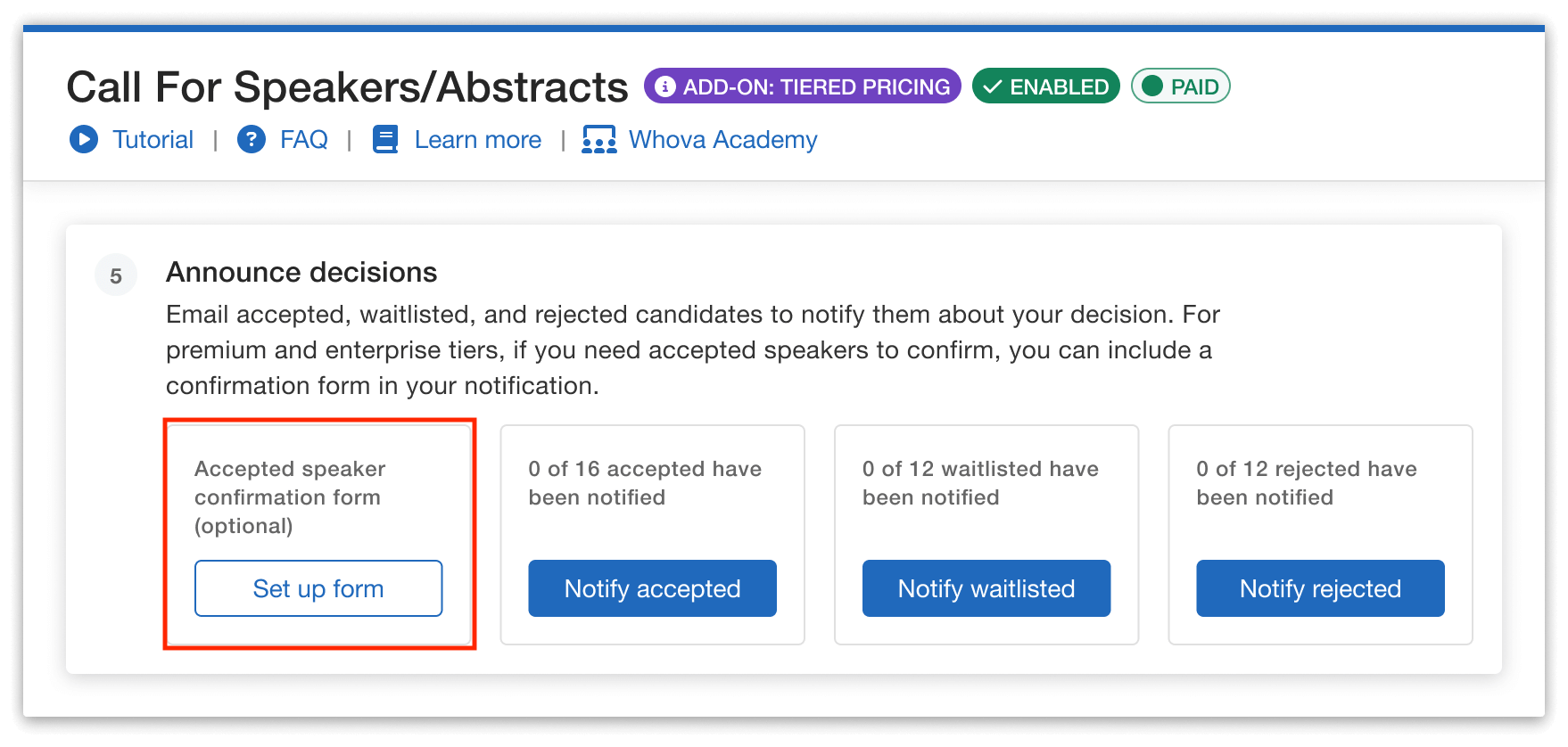This screenshot has height=747, width=1568.
Task: Open the Set up form dialog
Action: tap(318, 588)
